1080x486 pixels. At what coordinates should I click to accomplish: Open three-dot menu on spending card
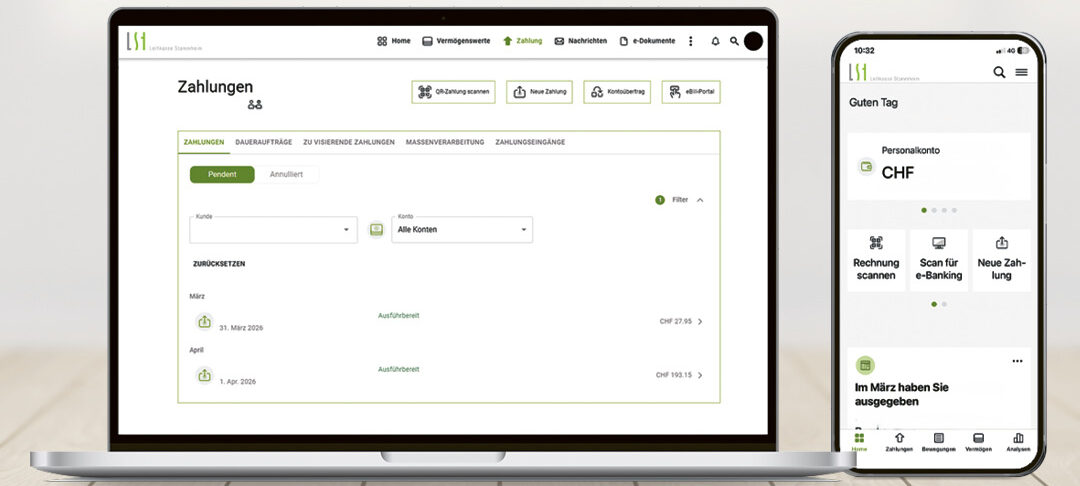pyautogui.click(x=1017, y=361)
